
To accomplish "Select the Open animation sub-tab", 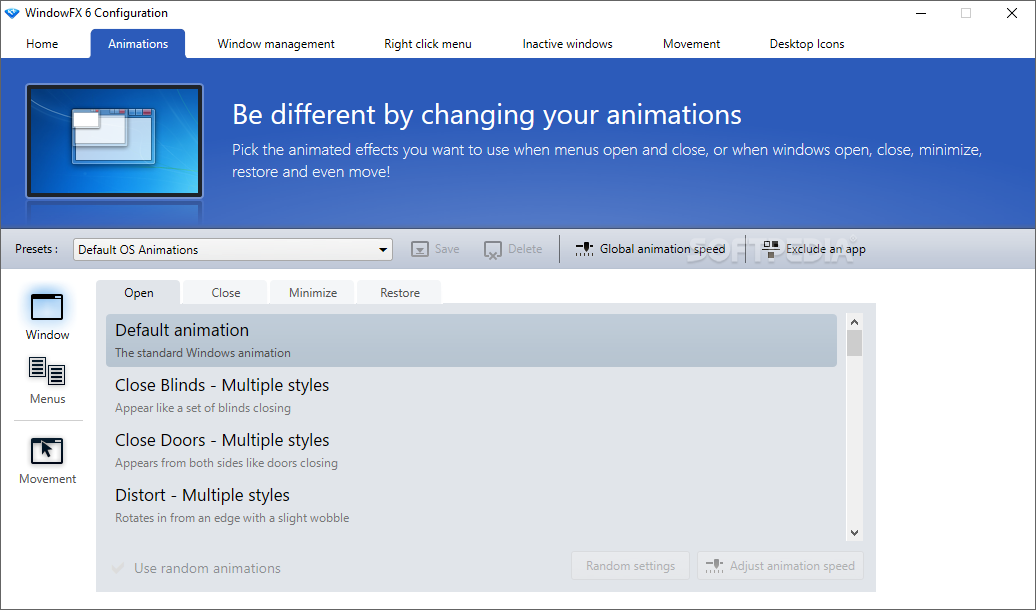I will click(139, 293).
